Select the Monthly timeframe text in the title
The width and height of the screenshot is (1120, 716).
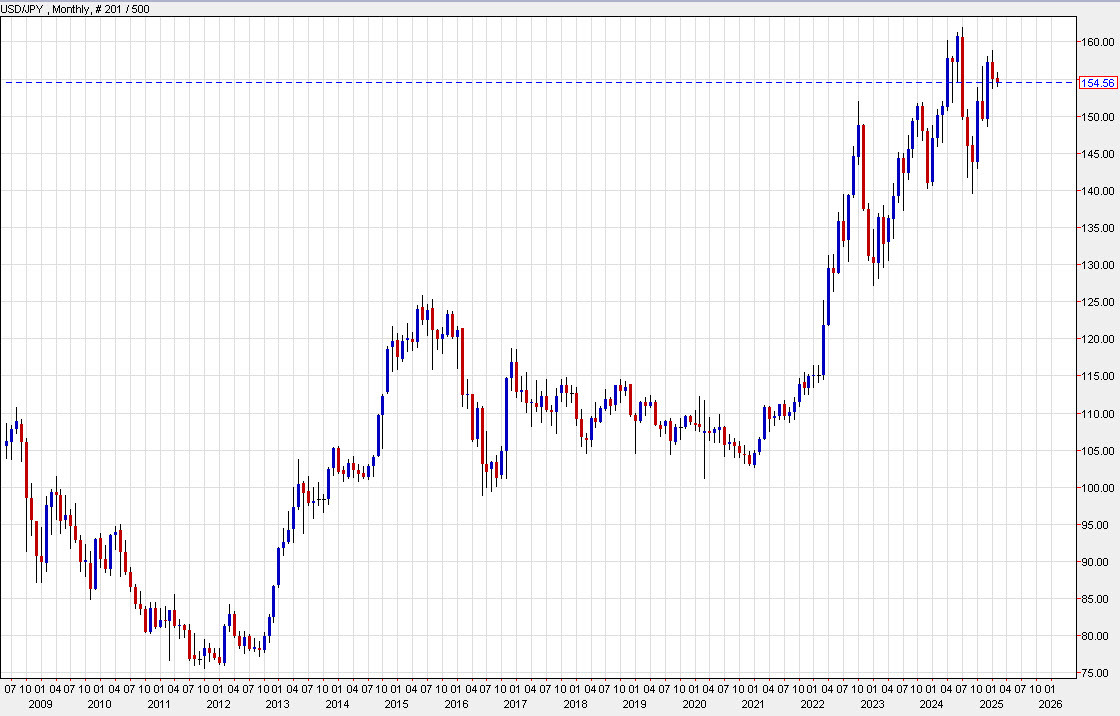(x=69, y=8)
